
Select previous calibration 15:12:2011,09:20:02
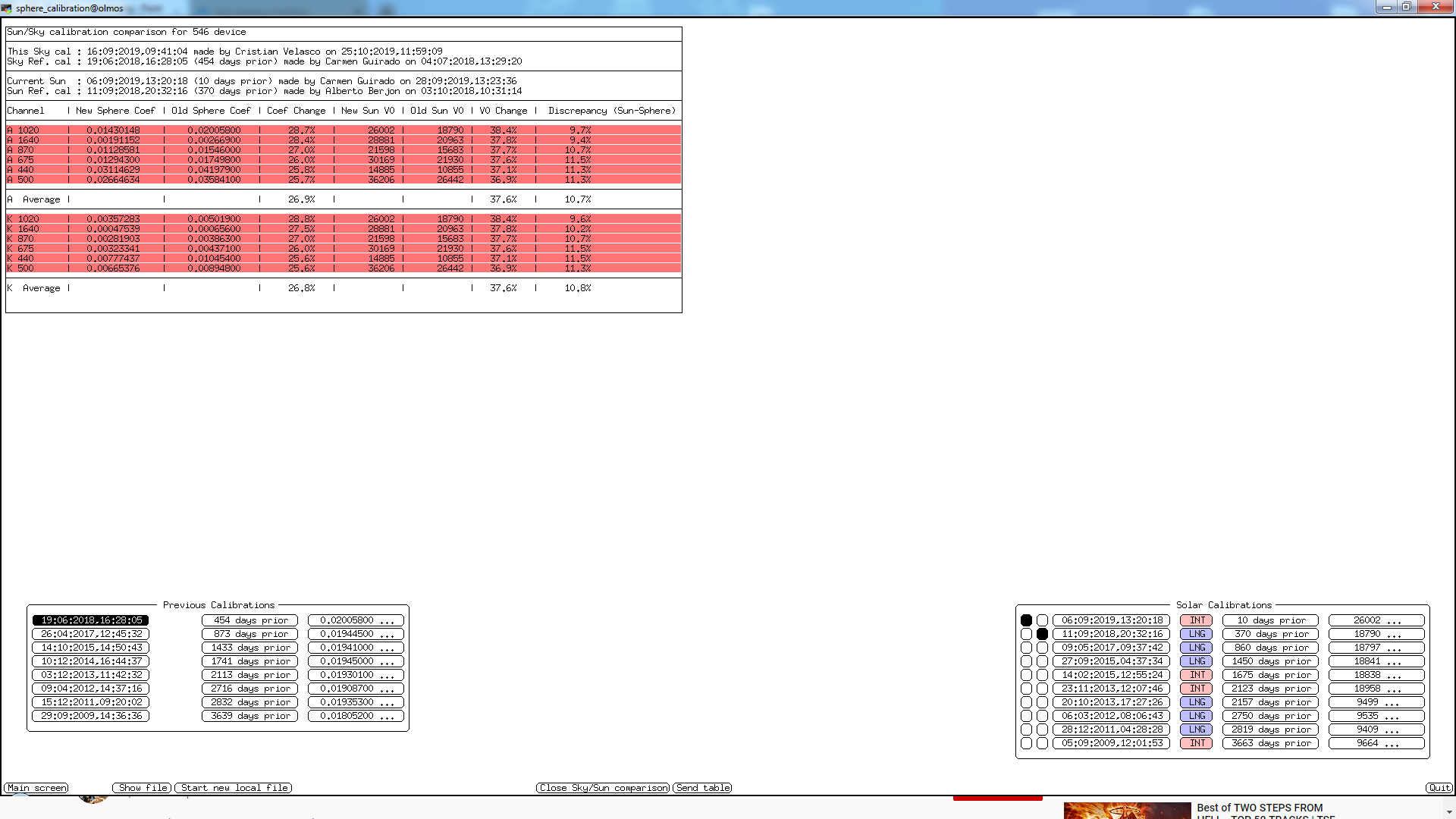(x=91, y=702)
